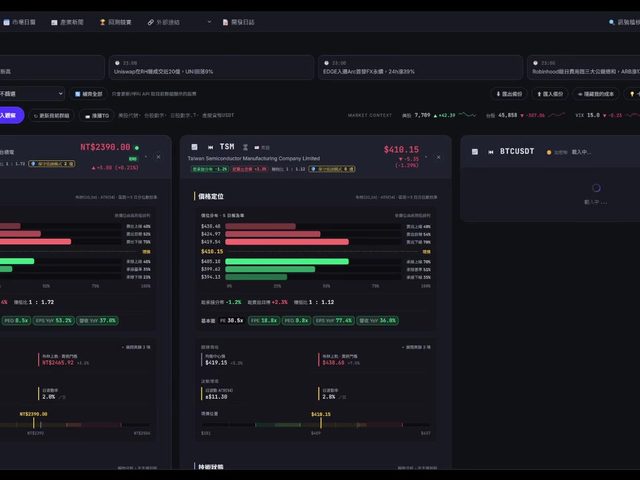The image size is (640, 480).
Task: Click the 45,858 index value in market context
Action: pos(507,116)
